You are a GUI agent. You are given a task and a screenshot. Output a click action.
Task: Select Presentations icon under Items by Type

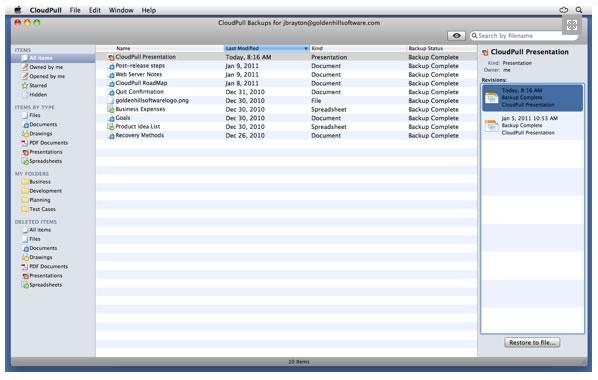[x=25, y=152]
